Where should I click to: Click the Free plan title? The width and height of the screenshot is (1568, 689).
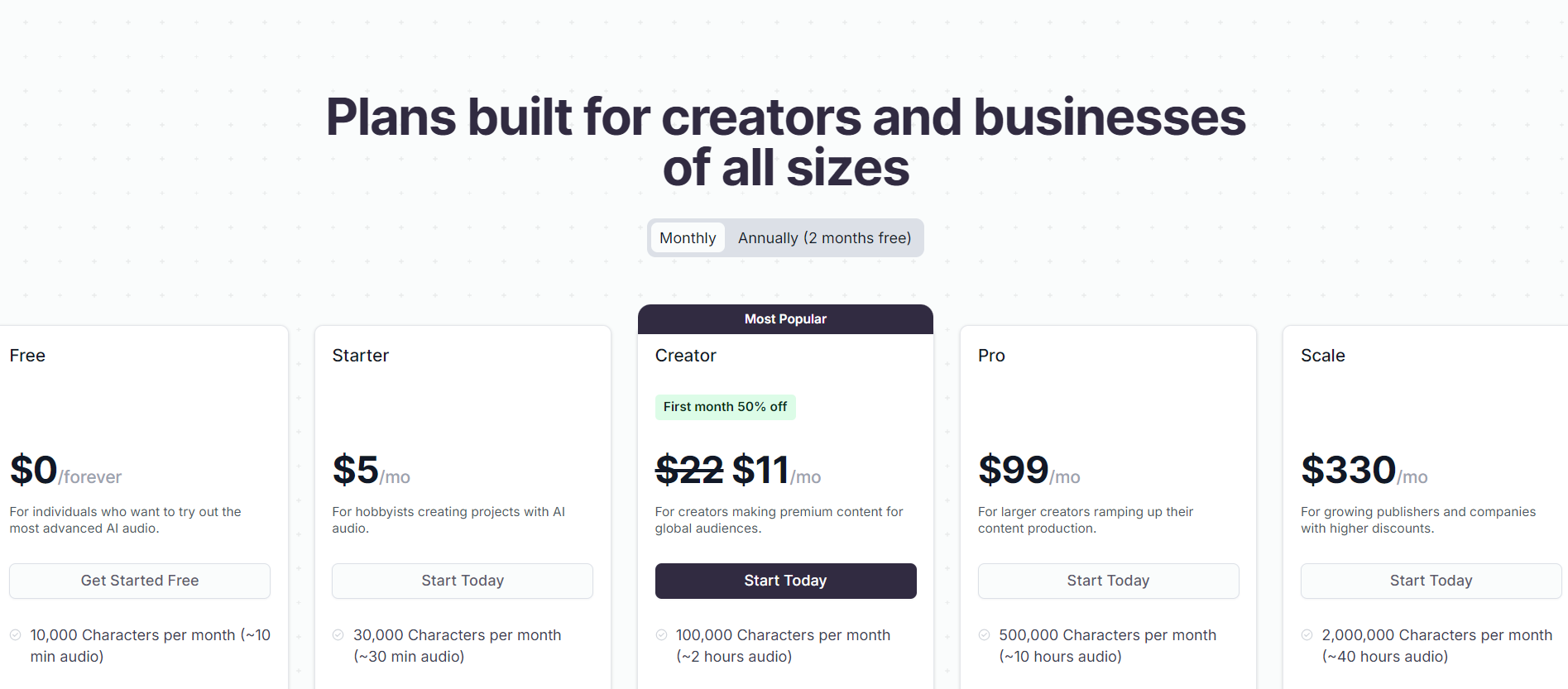27,356
